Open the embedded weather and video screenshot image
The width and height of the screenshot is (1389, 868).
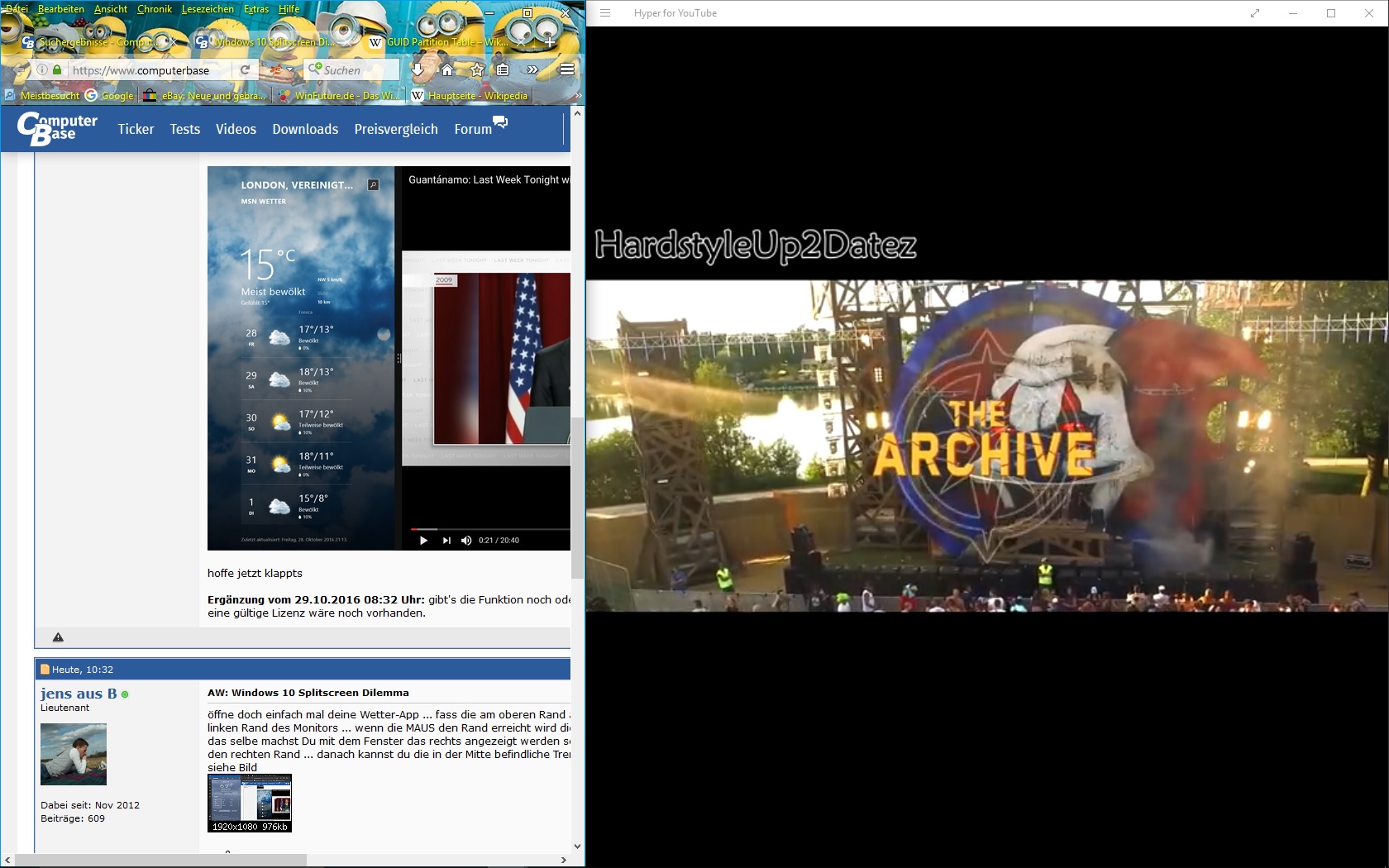[x=389, y=358]
